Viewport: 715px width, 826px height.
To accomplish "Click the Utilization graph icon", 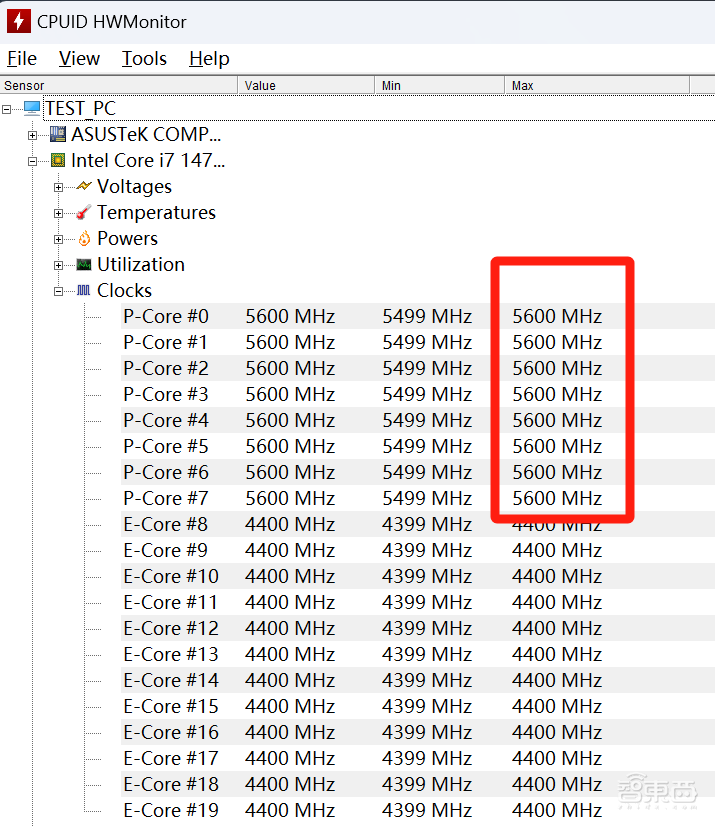I will point(84,265).
